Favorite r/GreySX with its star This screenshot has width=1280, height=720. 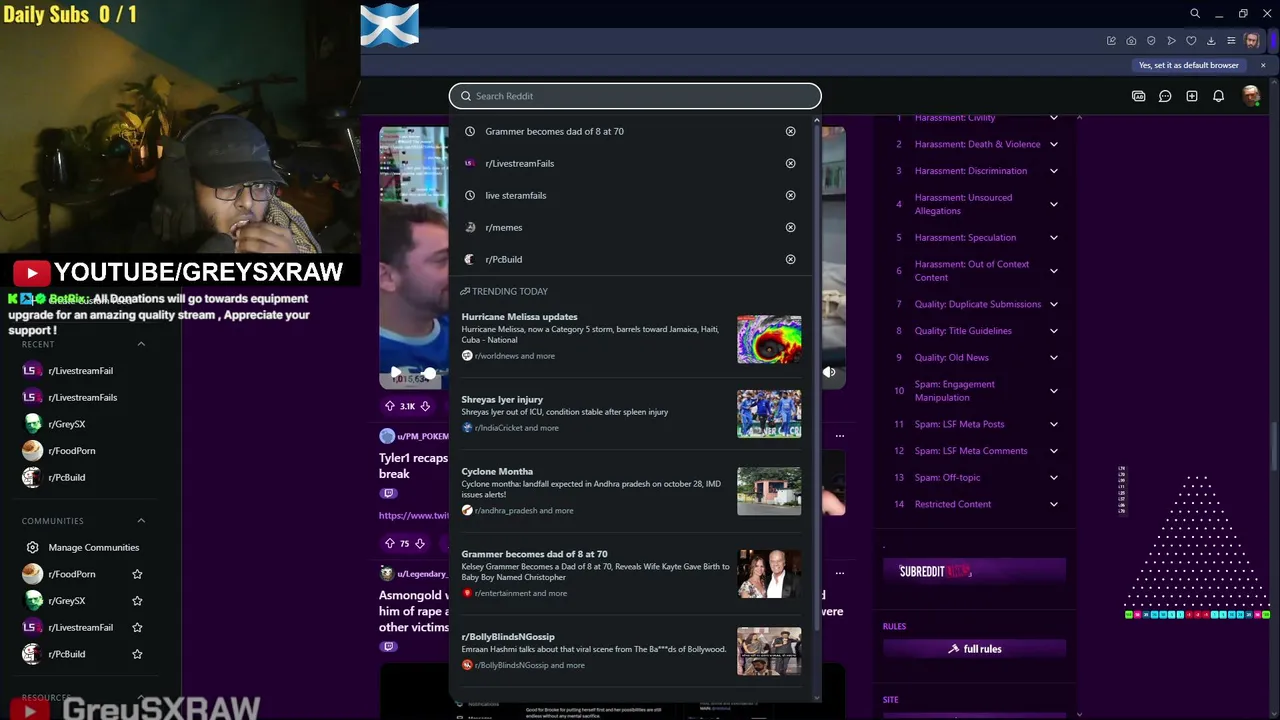pyautogui.click(x=137, y=601)
